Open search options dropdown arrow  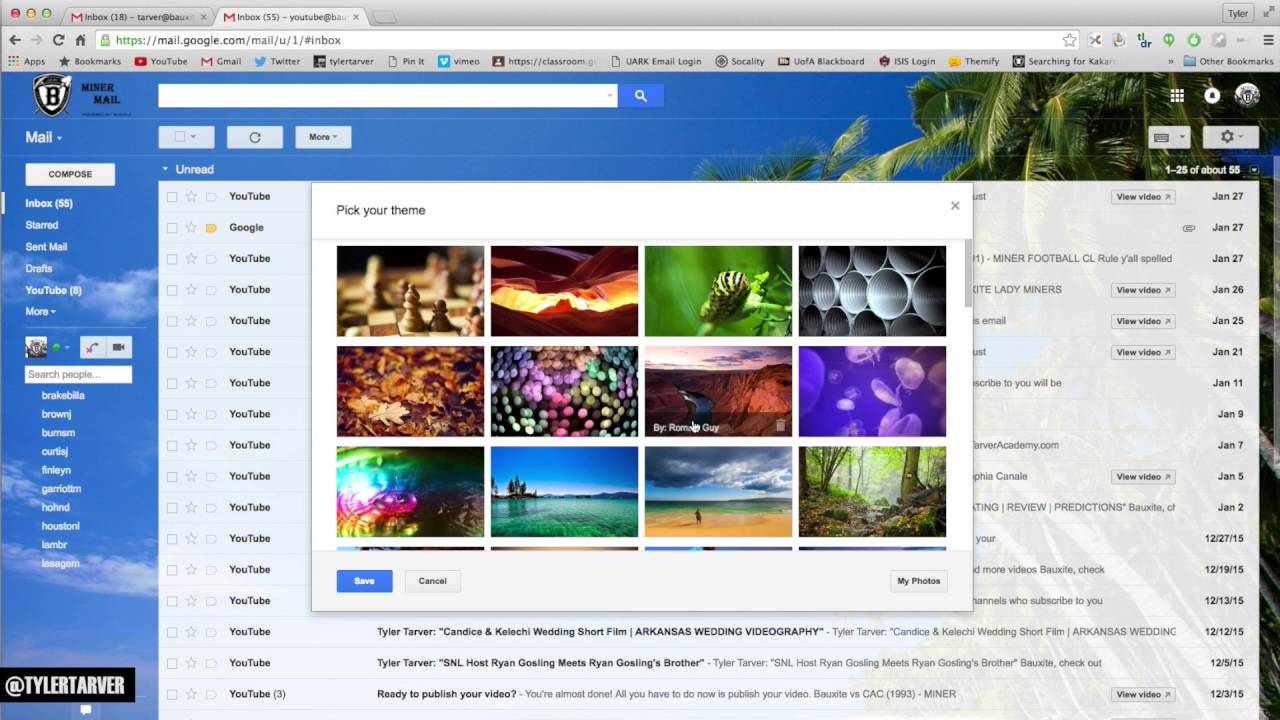click(x=610, y=96)
